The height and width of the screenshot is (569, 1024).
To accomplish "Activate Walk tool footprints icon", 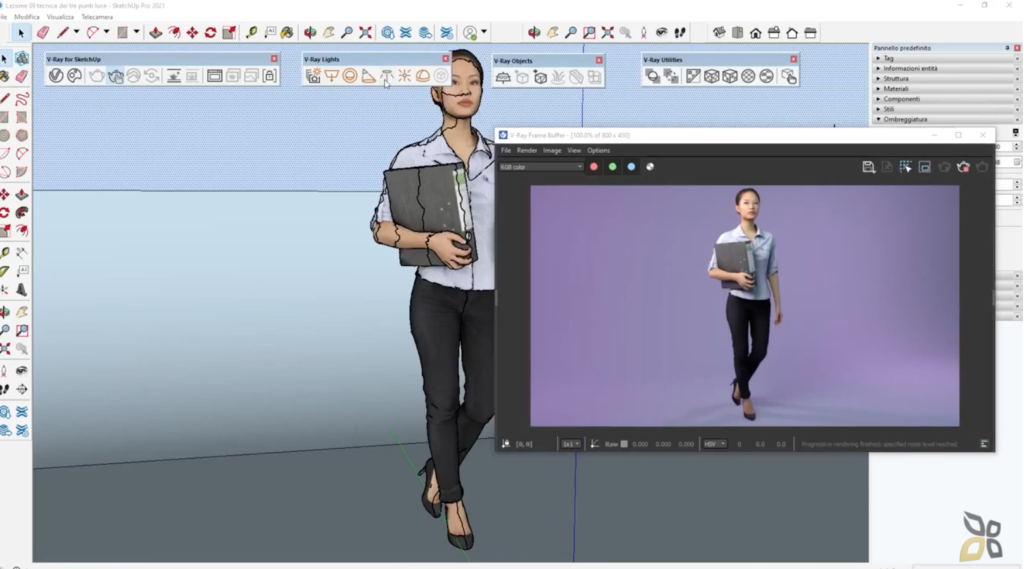I will coord(680,32).
